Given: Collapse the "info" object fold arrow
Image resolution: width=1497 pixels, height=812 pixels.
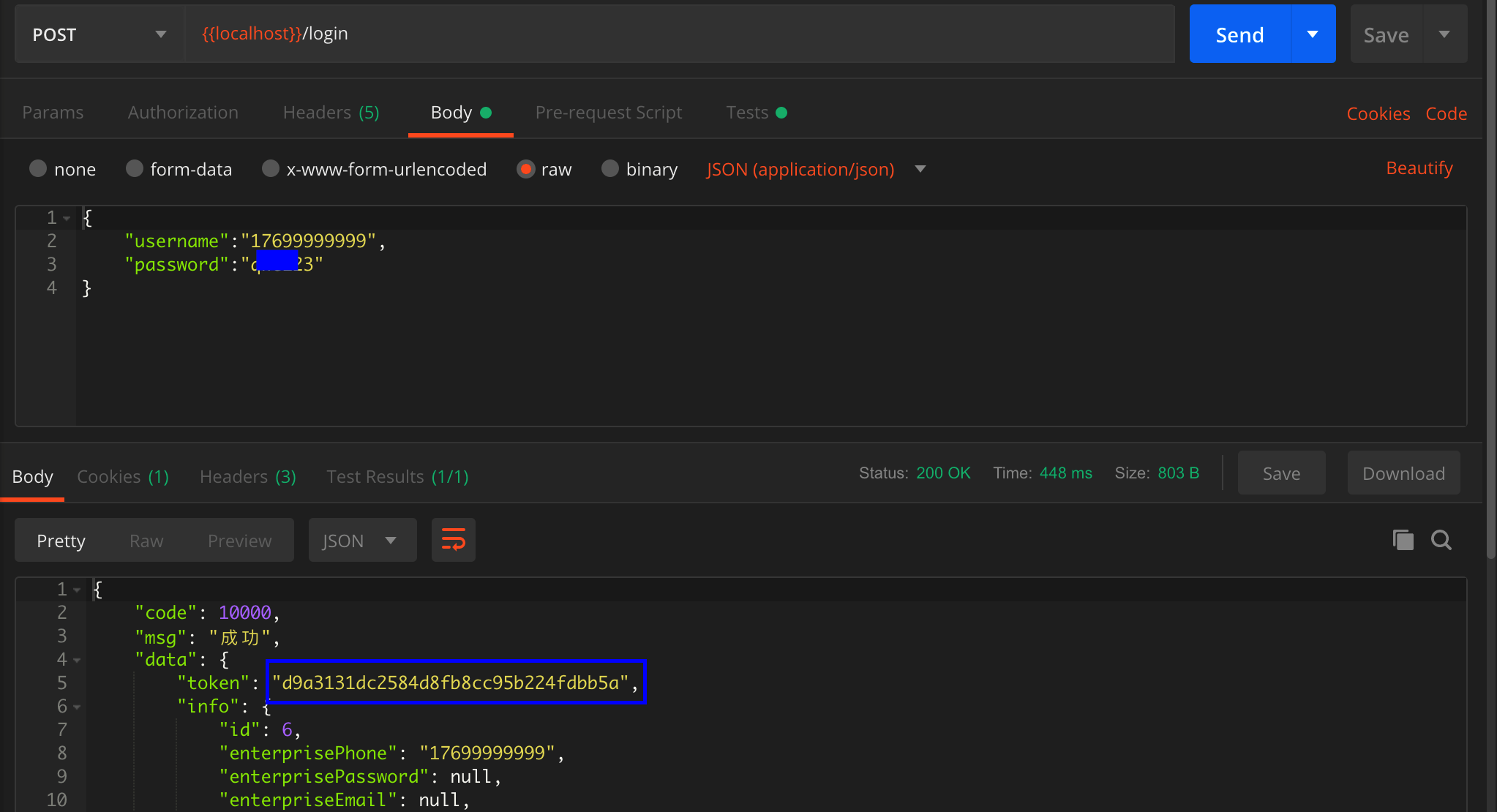Looking at the screenshot, I should [78, 707].
